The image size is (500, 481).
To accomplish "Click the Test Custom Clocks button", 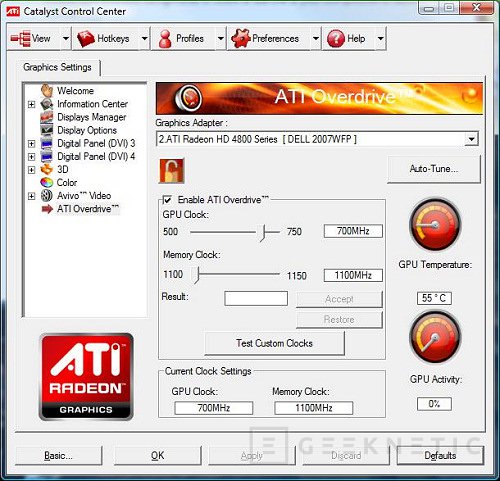I will (x=274, y=343).
